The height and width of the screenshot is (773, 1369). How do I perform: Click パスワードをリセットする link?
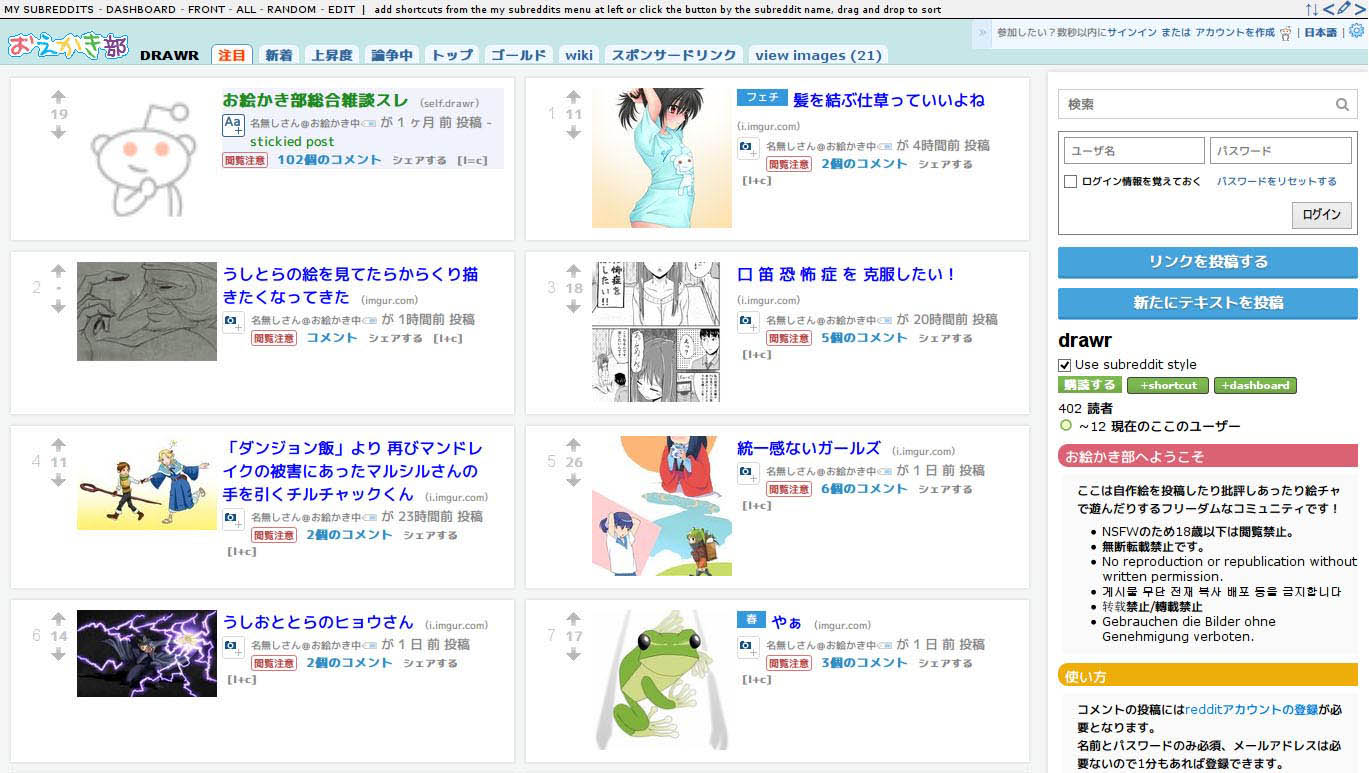[1277, 182]
